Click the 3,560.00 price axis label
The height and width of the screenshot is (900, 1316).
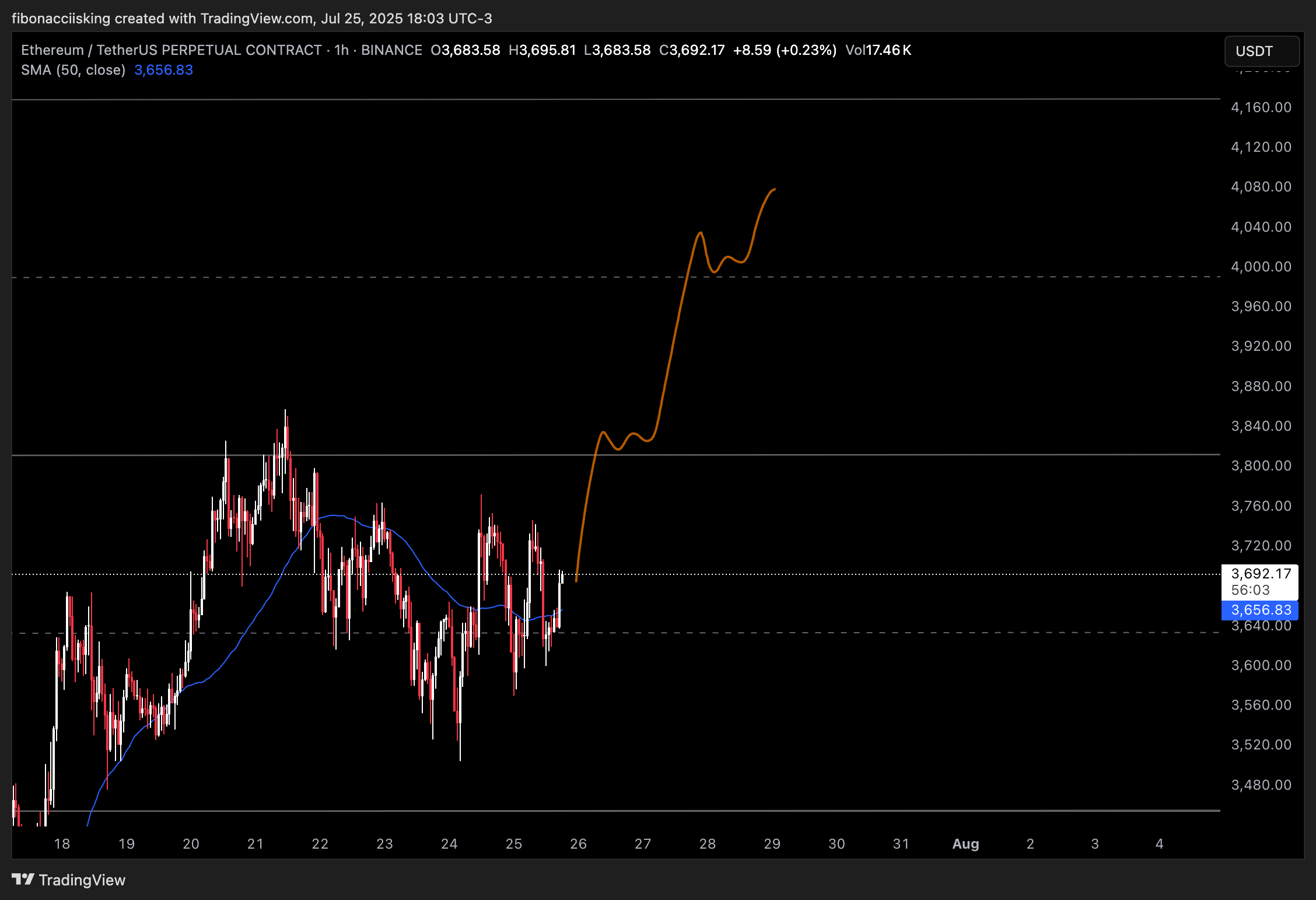pyautogui.click(x=1261, y=705)
